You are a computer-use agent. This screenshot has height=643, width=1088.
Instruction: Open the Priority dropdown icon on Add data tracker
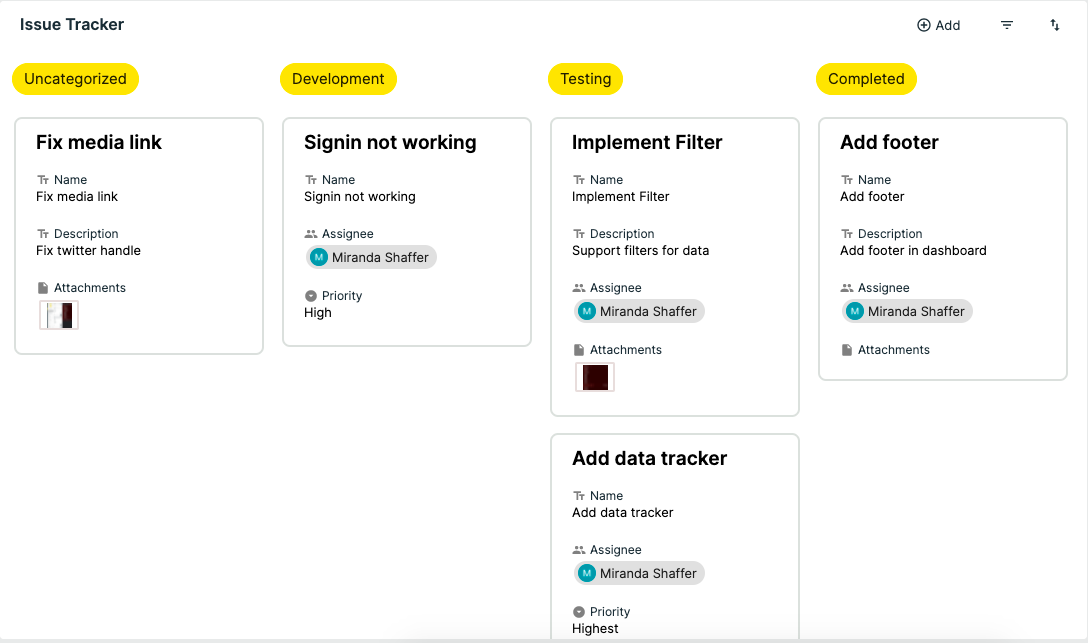click(579, 612)
